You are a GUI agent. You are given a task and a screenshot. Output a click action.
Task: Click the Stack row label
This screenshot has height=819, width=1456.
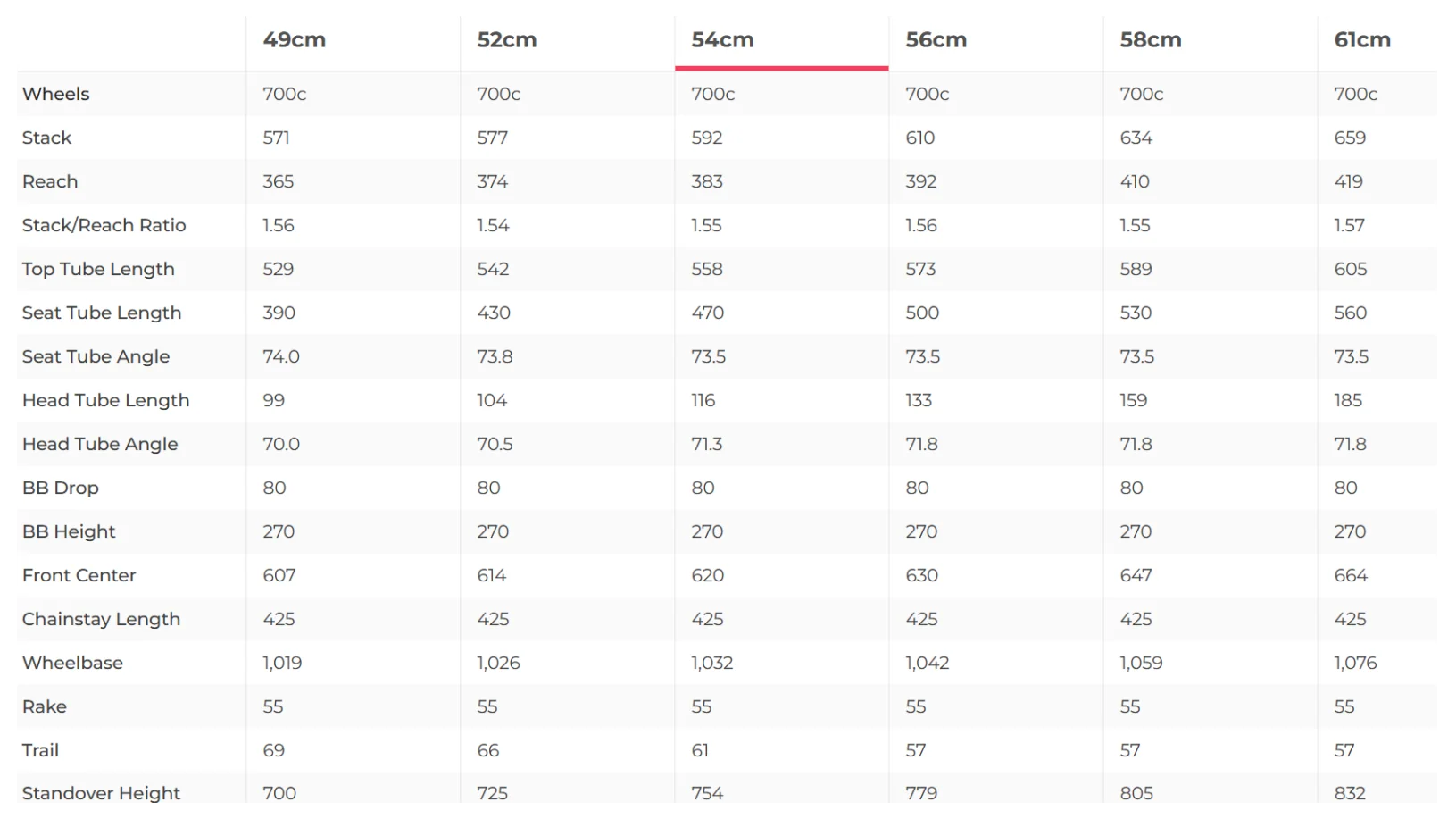click(46, 138)
